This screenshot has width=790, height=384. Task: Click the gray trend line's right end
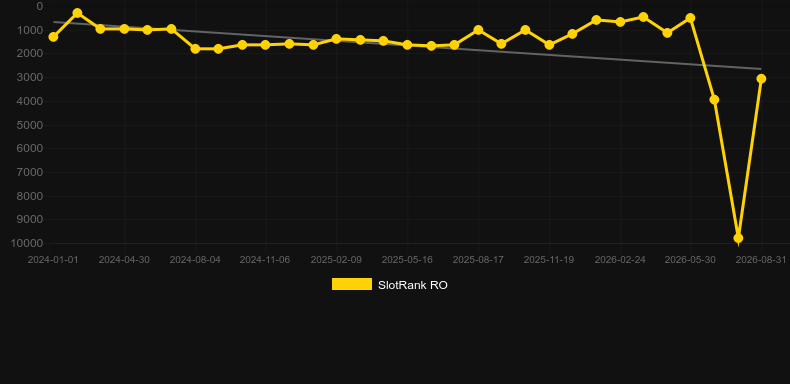[760, 69]
